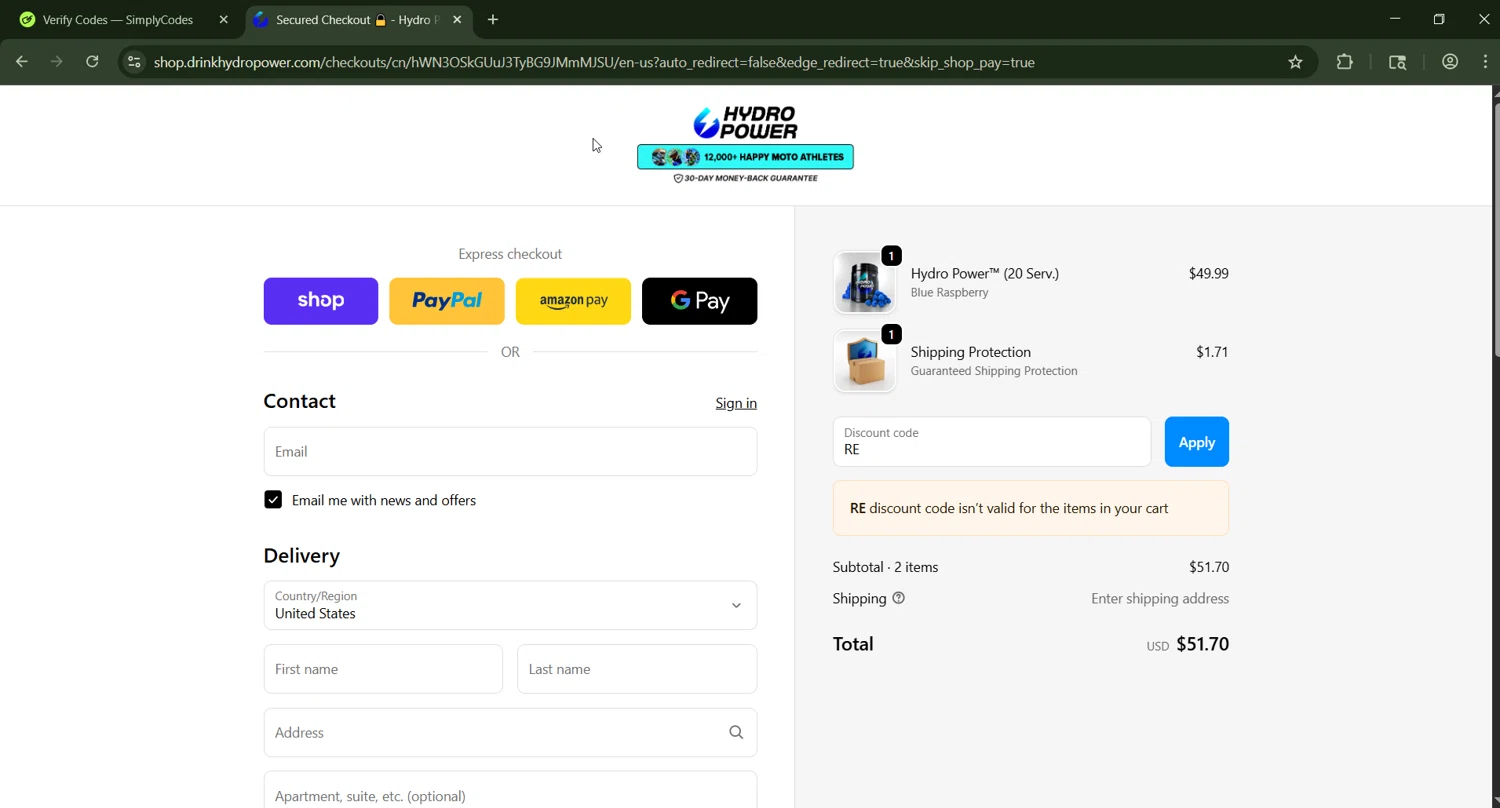Focus the Last name field
The height and width of the screenshot is (808, 1500).
[x=637, y=669]
